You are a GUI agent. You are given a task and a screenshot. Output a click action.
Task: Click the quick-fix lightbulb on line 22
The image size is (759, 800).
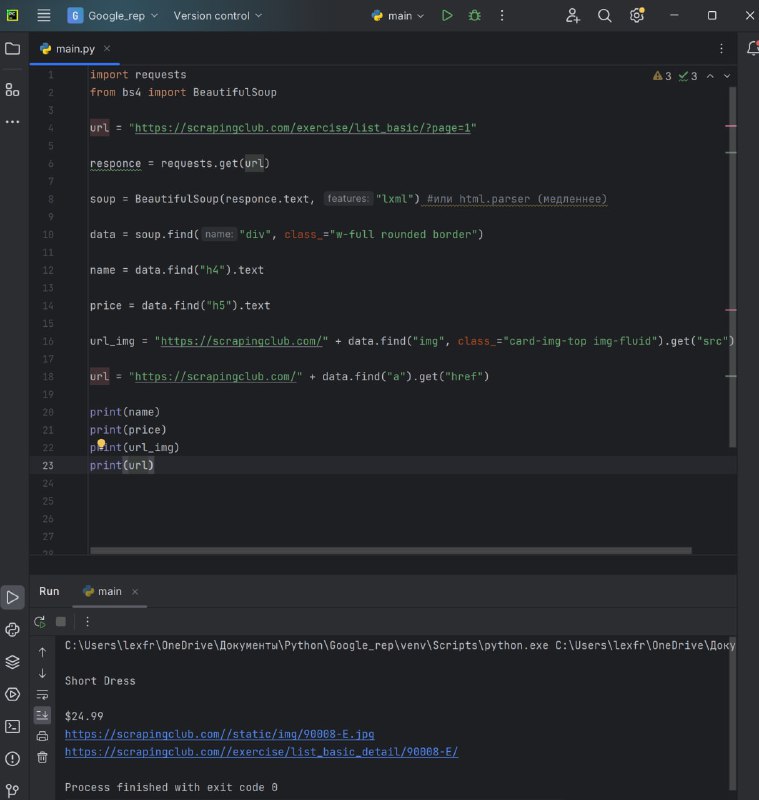click(101, 443)
